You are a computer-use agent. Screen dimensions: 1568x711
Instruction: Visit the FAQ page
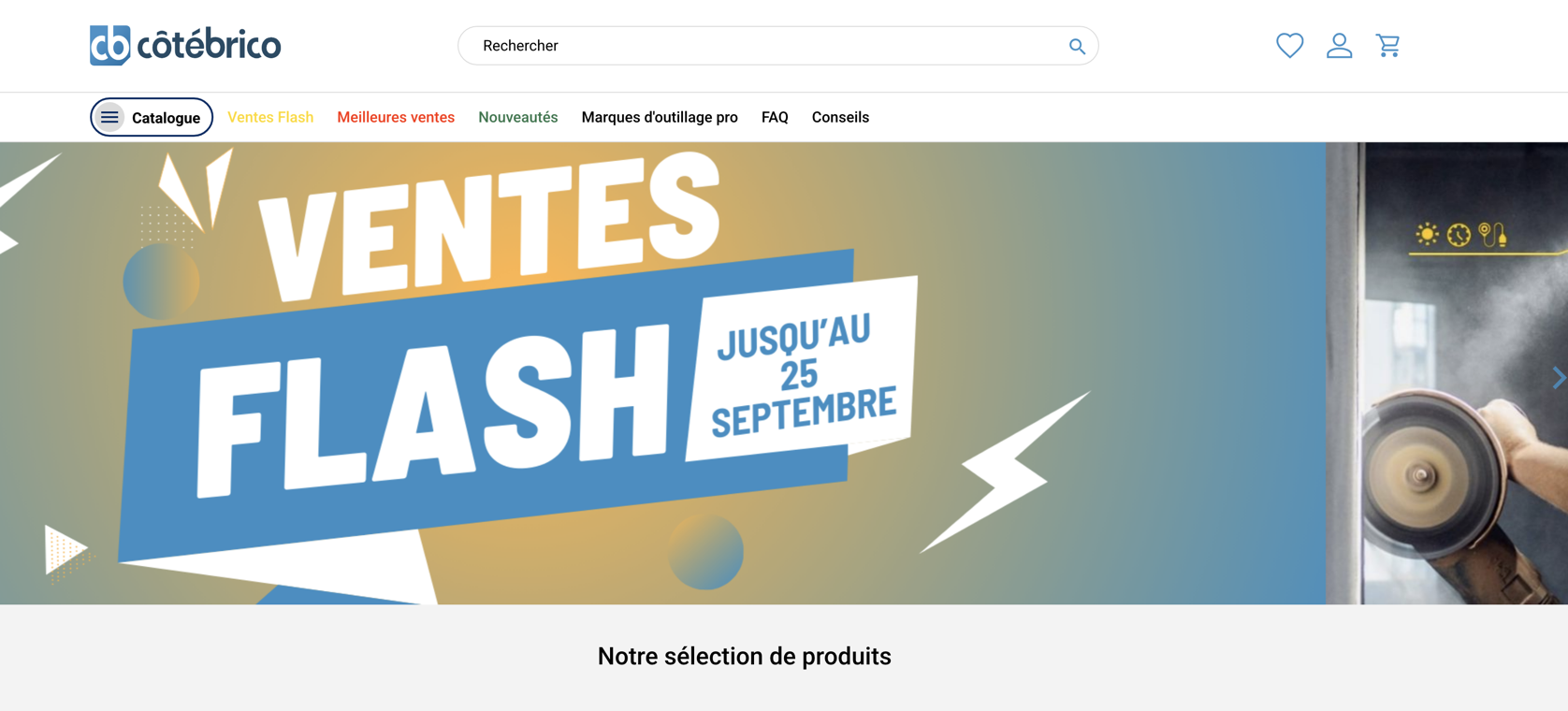[775, 117]
